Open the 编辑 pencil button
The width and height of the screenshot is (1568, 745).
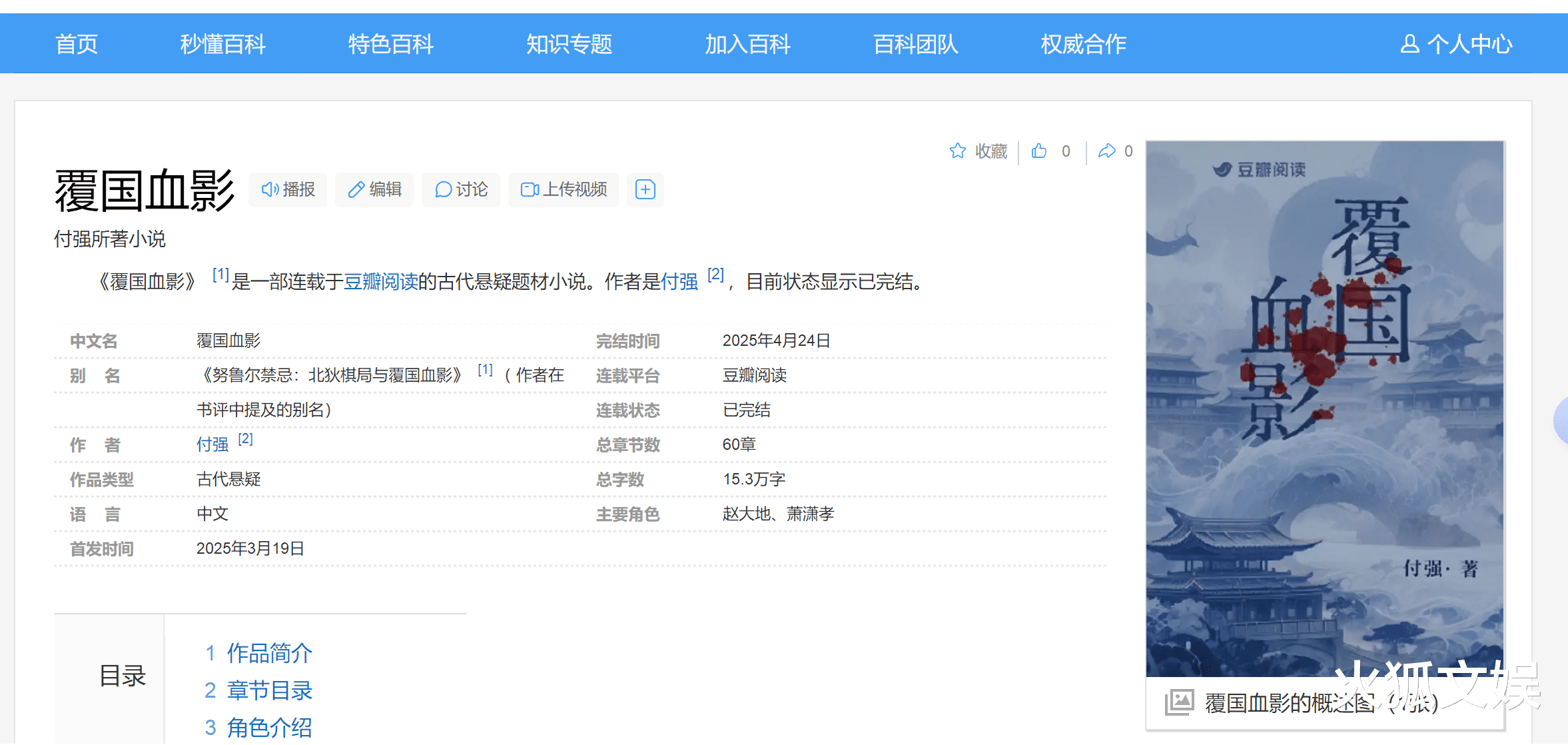click(x=374, y=190)
